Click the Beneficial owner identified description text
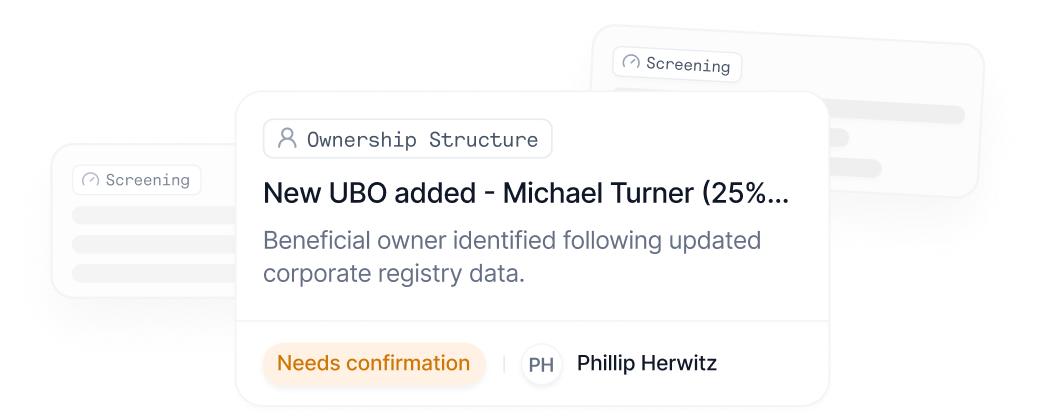The width and height of the screenshot is (1037, 418). pos(512,257)
